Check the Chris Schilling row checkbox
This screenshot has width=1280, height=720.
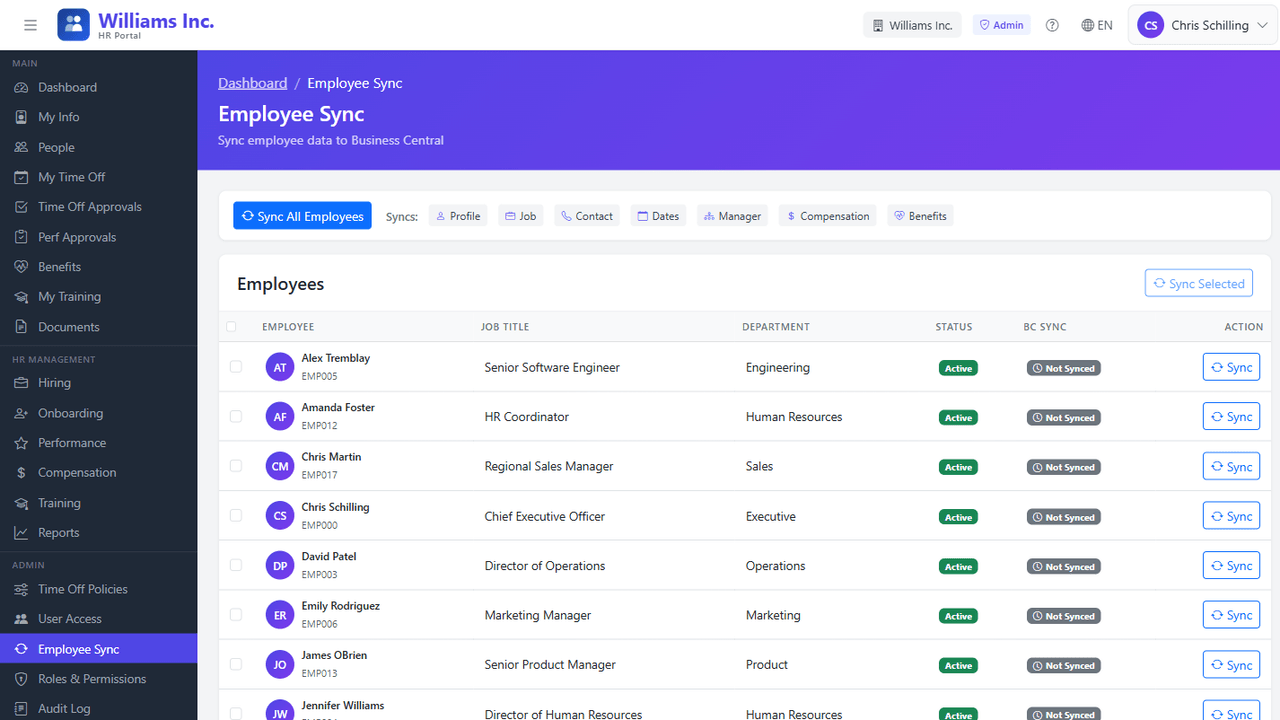(x=236, y=516)
